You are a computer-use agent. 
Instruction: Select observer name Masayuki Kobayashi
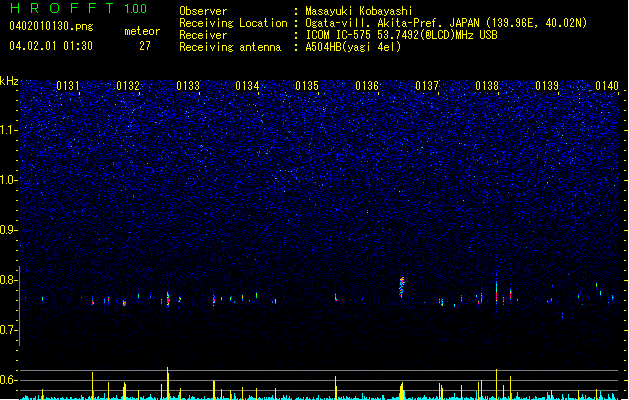[359, 11]
